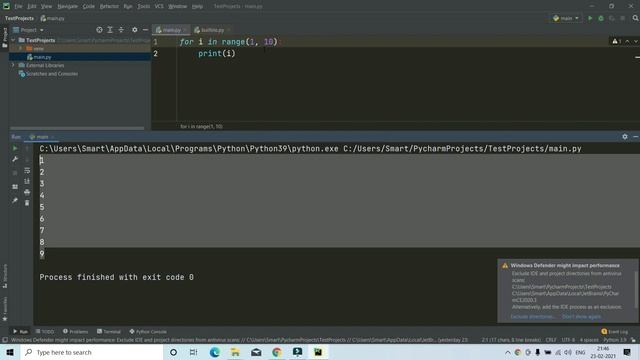Open the Problems tool window

tap(76, 331)
